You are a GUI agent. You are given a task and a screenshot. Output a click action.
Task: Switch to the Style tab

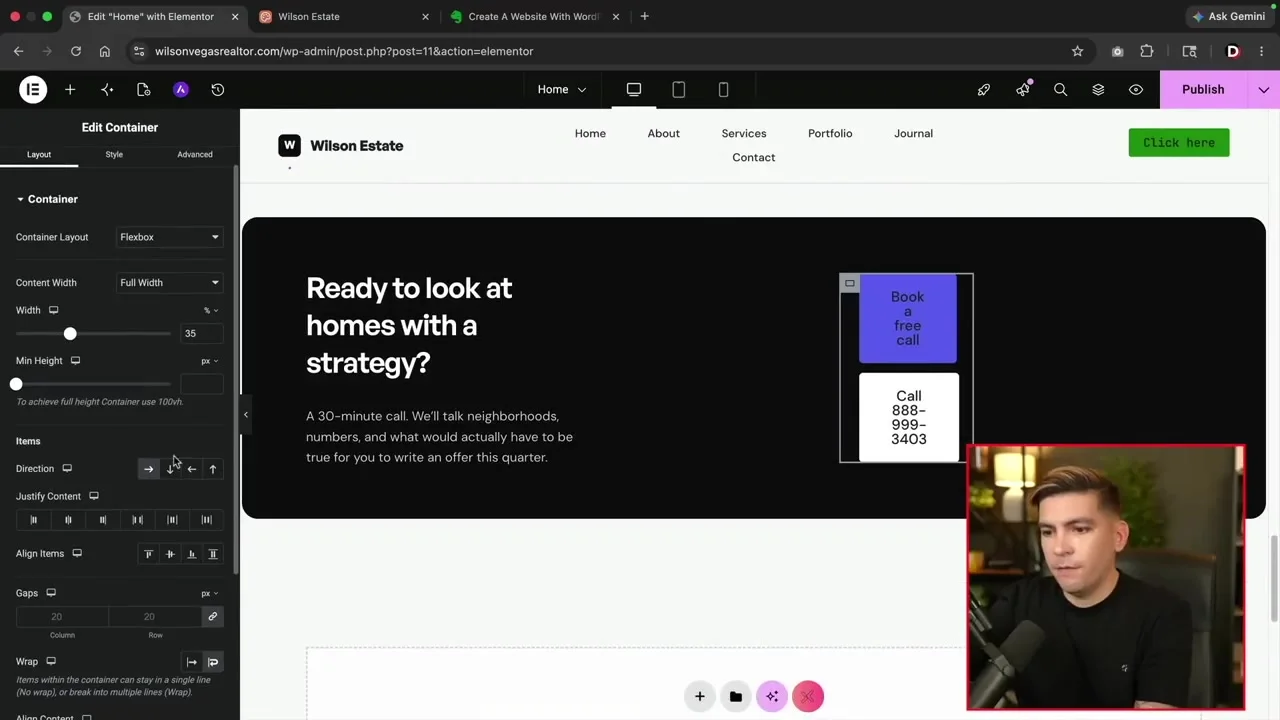click(114, 155)
